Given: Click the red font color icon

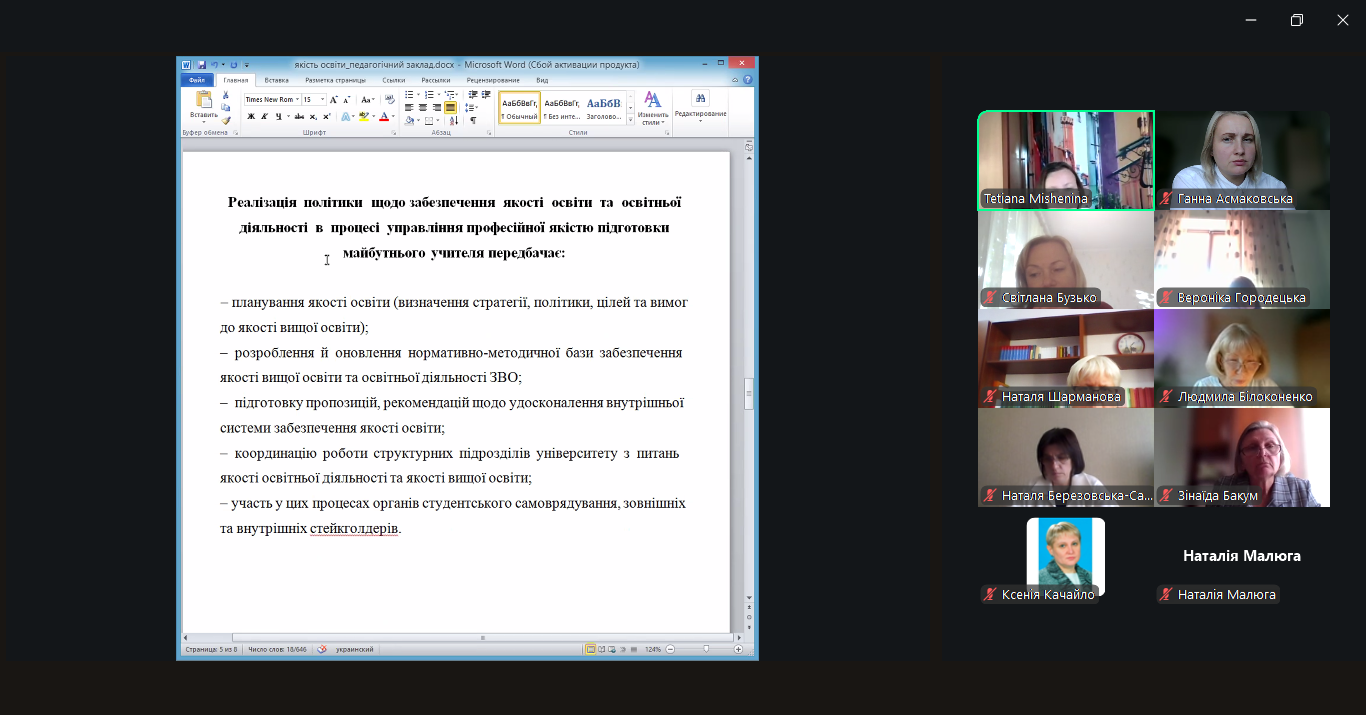Looking at the screenshot, I should point(383,117).
